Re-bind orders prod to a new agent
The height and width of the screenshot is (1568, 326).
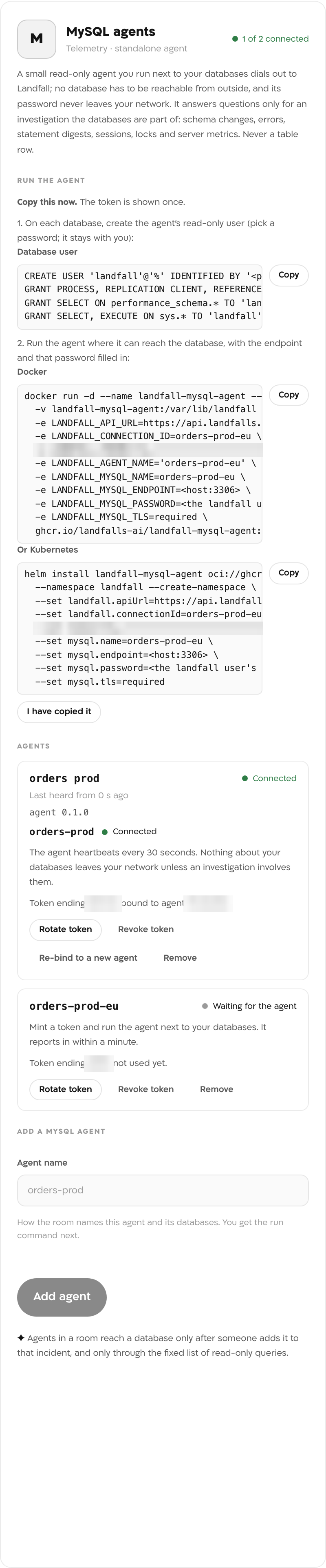(88, 958)
